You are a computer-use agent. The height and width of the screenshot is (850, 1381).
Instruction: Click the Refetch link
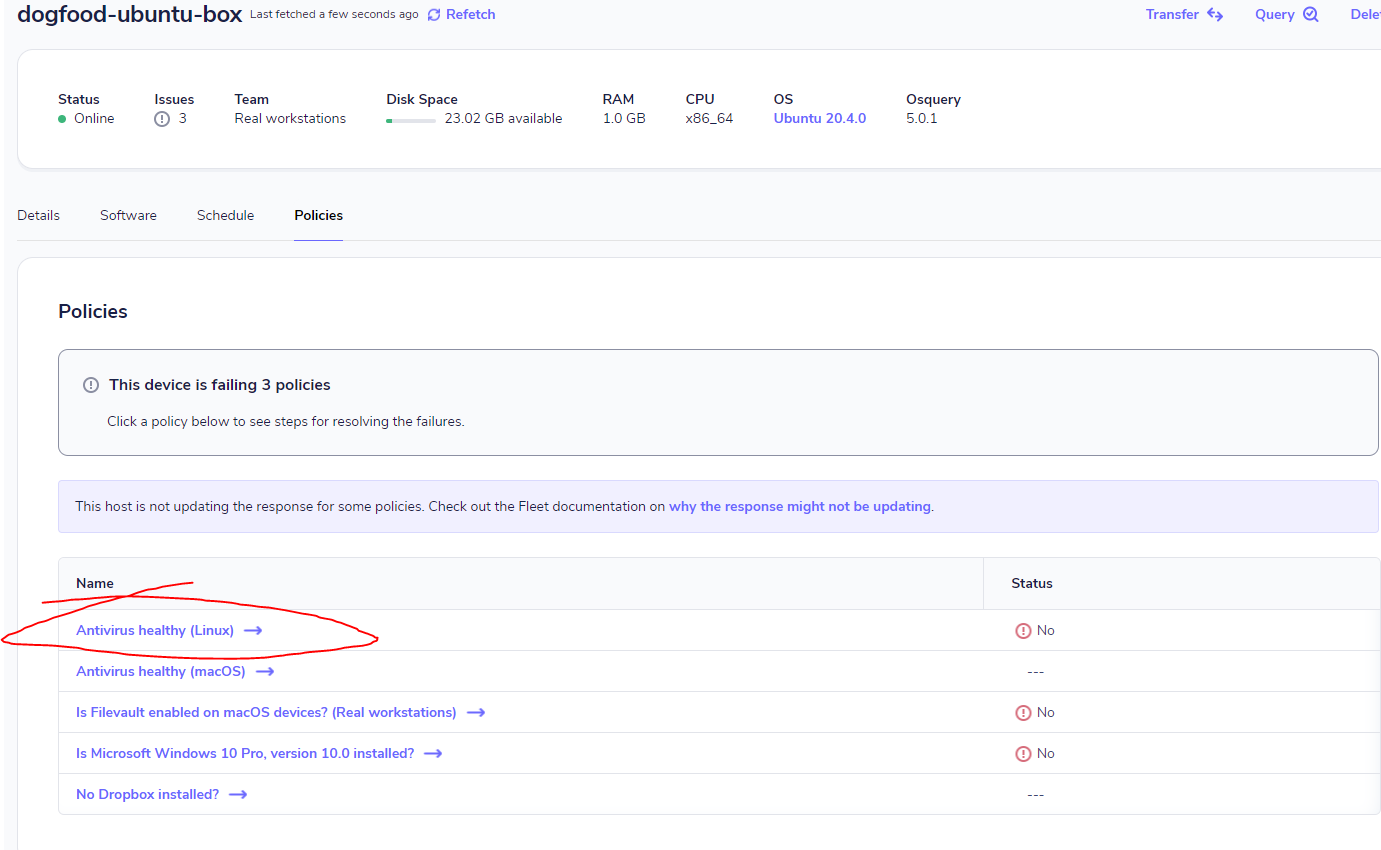[x=461, y=15]
